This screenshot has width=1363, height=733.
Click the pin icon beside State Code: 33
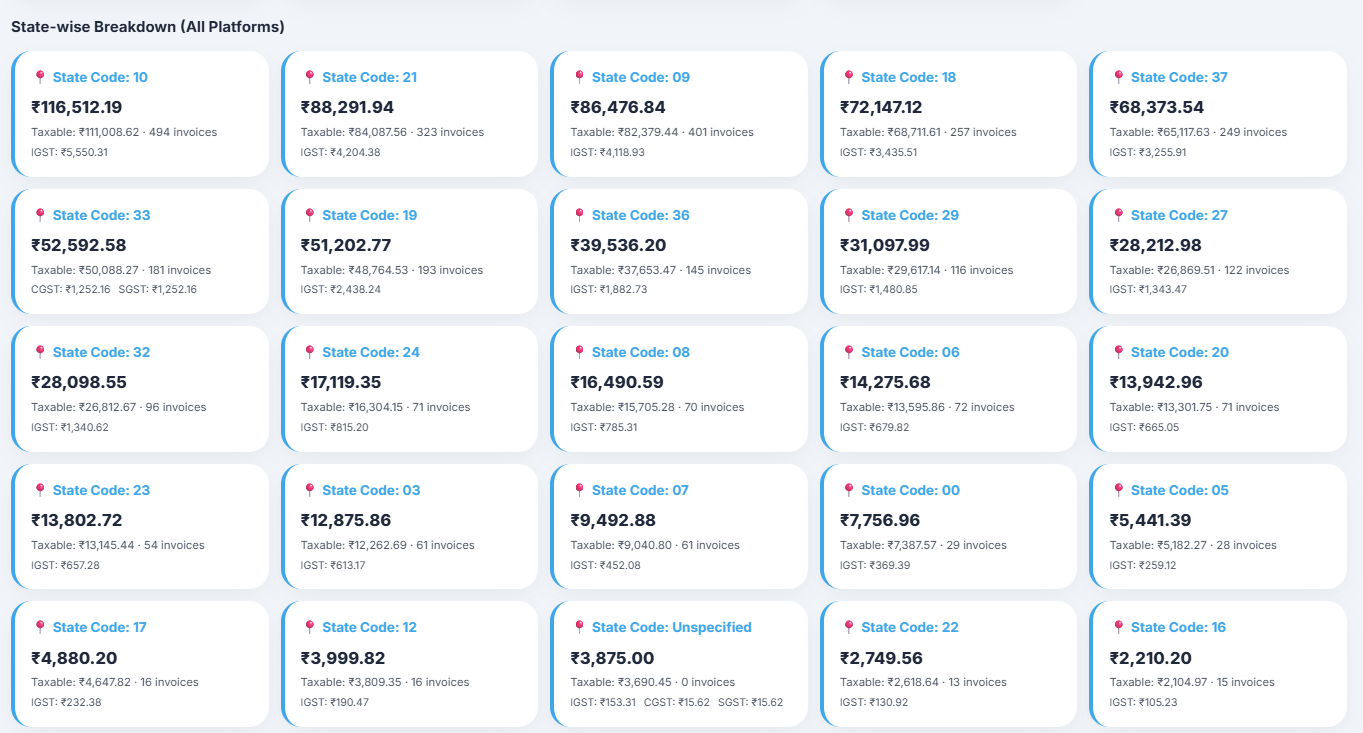(x=40, y=215)
